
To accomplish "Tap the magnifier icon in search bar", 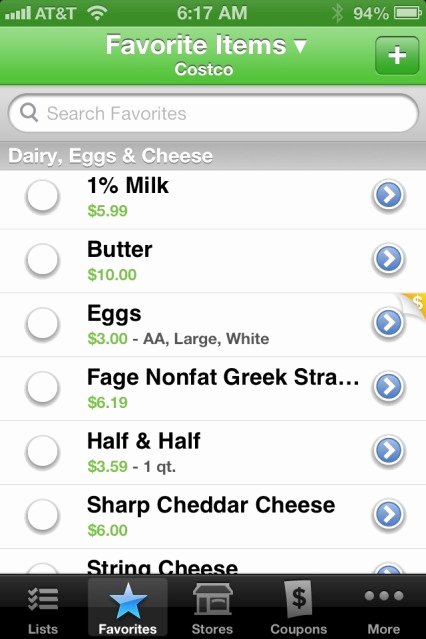I will 29,113.
